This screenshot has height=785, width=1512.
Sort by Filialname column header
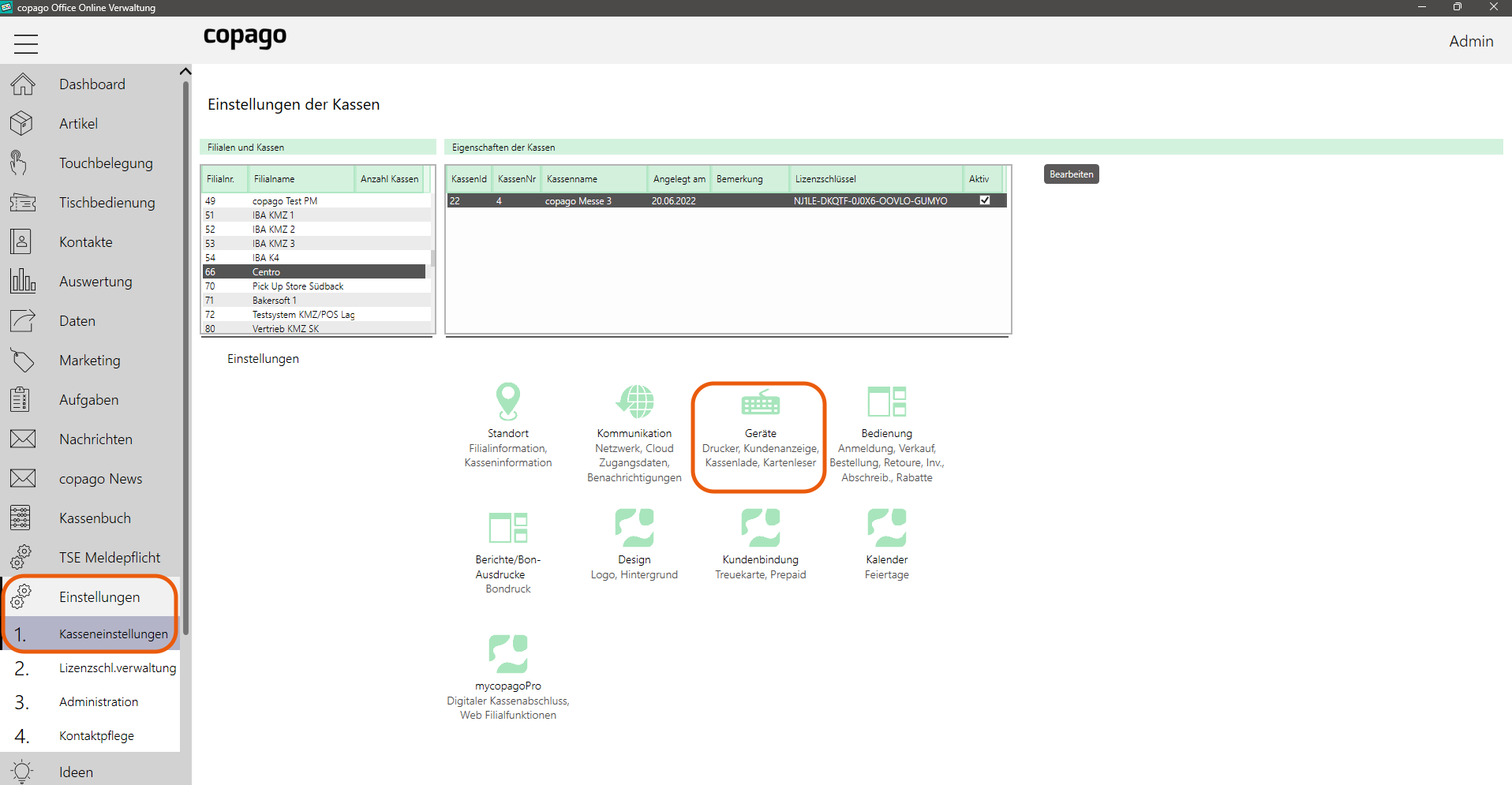point(301,179)
